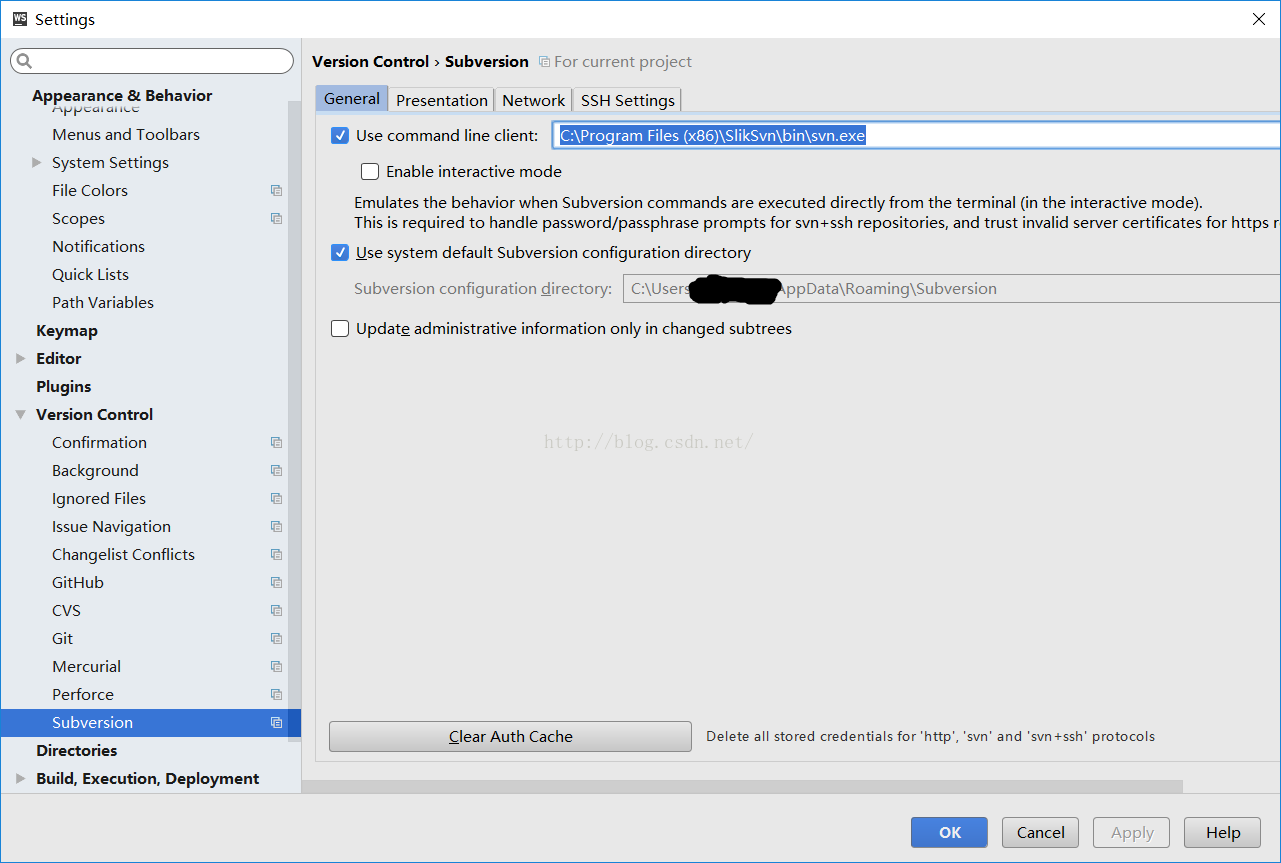Click the project-level icon beside File Colors
Image resolution: width=1281 pixels, height=863 pixels.
click(x=276, y=191)
